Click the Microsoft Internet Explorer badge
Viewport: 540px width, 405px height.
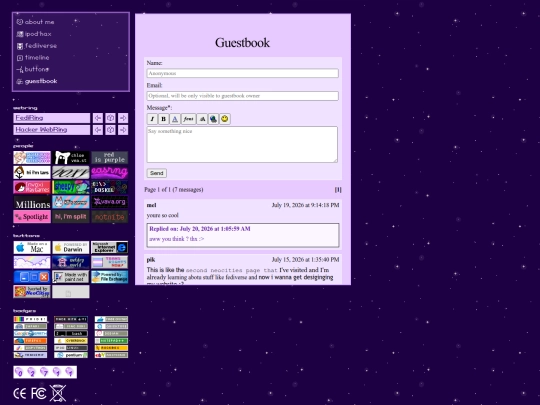[110, 247]
